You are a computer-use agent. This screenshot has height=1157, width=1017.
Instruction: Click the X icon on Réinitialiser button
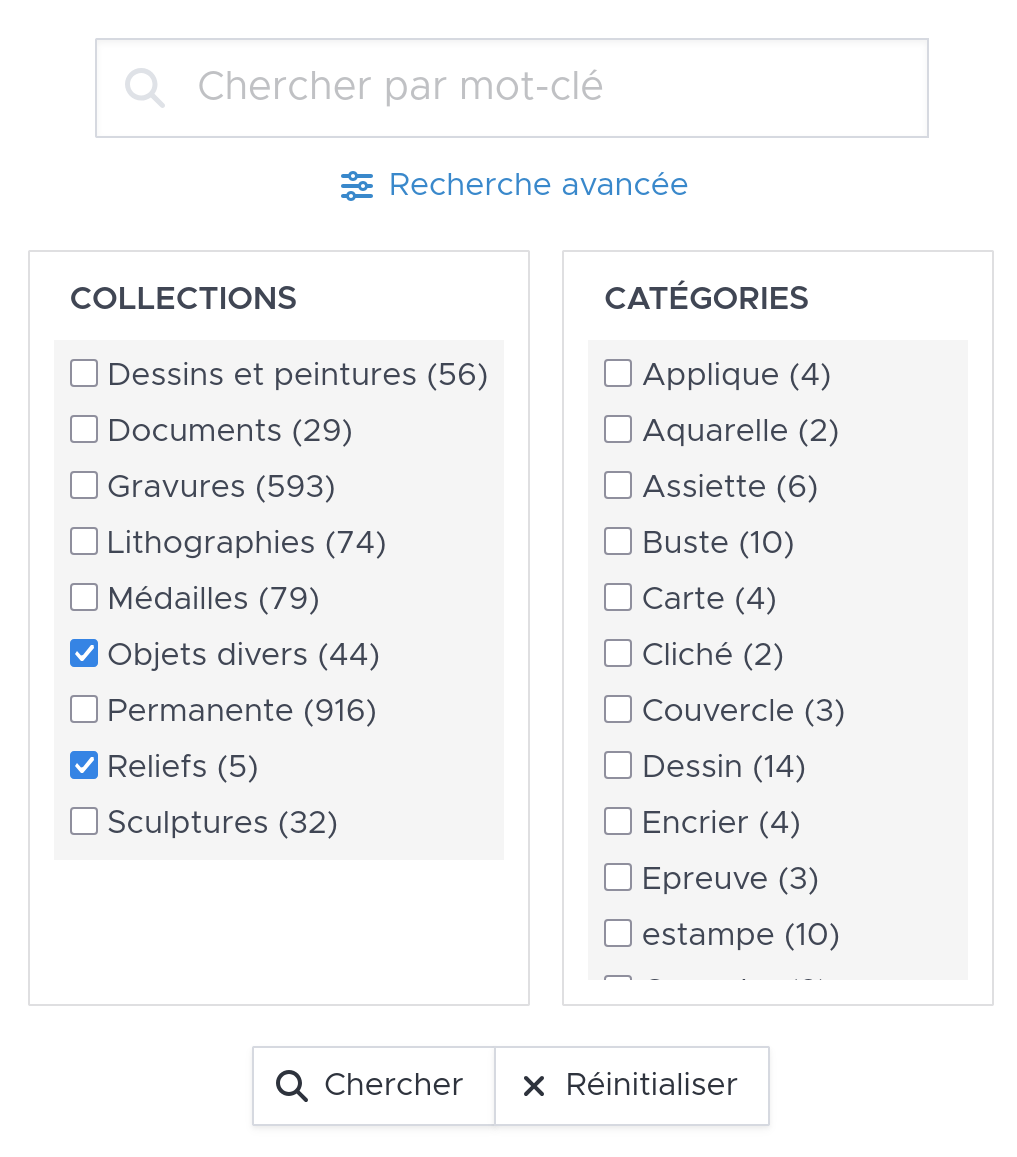tap(534, 1086)
